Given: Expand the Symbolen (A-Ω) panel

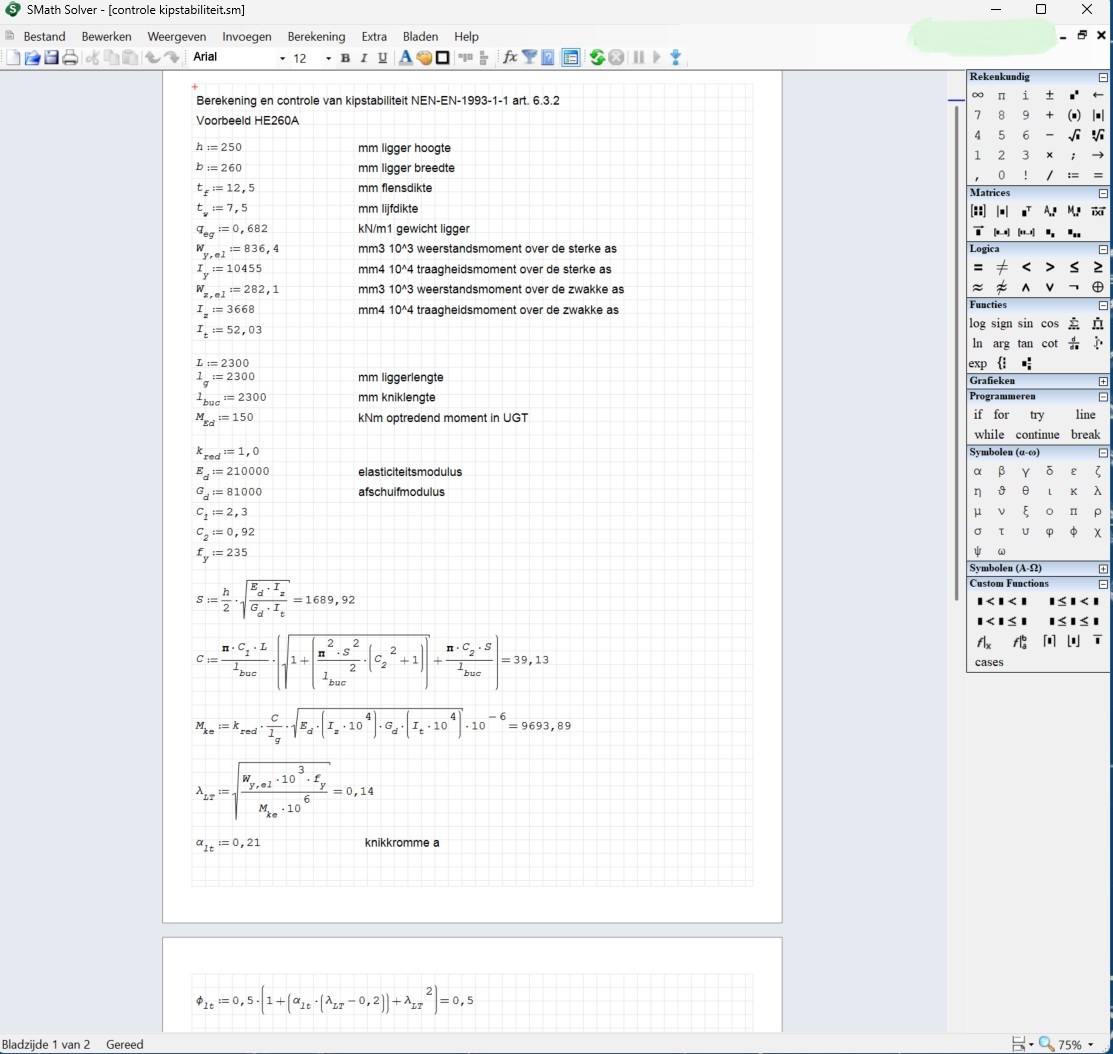Looking at the screenshot, I should coord(1103,569).
